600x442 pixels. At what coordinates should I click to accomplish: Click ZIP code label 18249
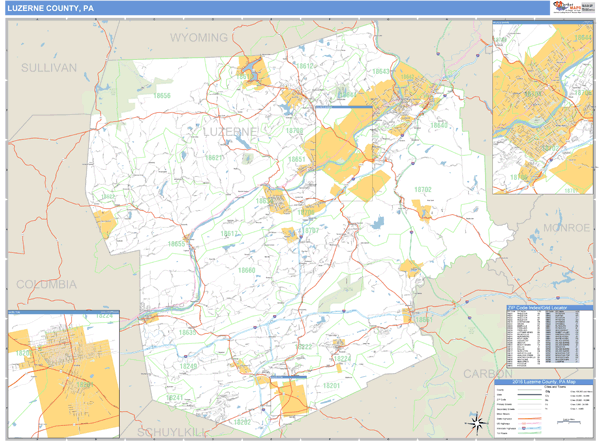pos(189,366)
